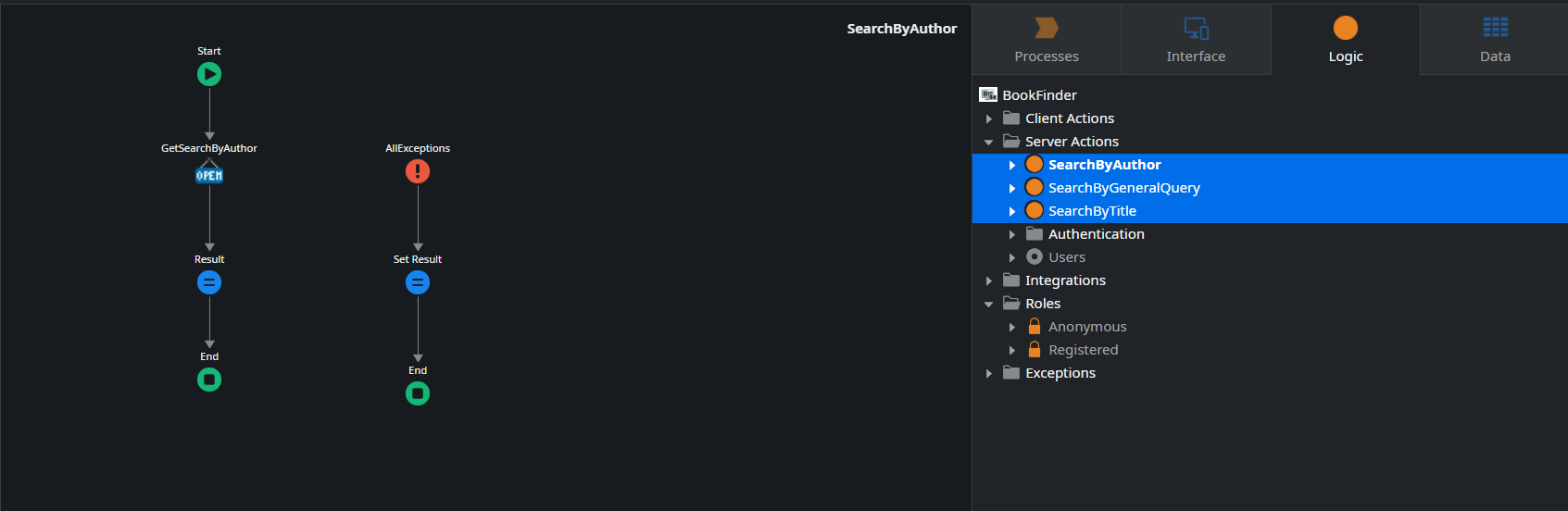The image size is (1568, 511).
Task: Click the red AllExceptions handler node
Action: pyautogui.click(x=418, y=171)
